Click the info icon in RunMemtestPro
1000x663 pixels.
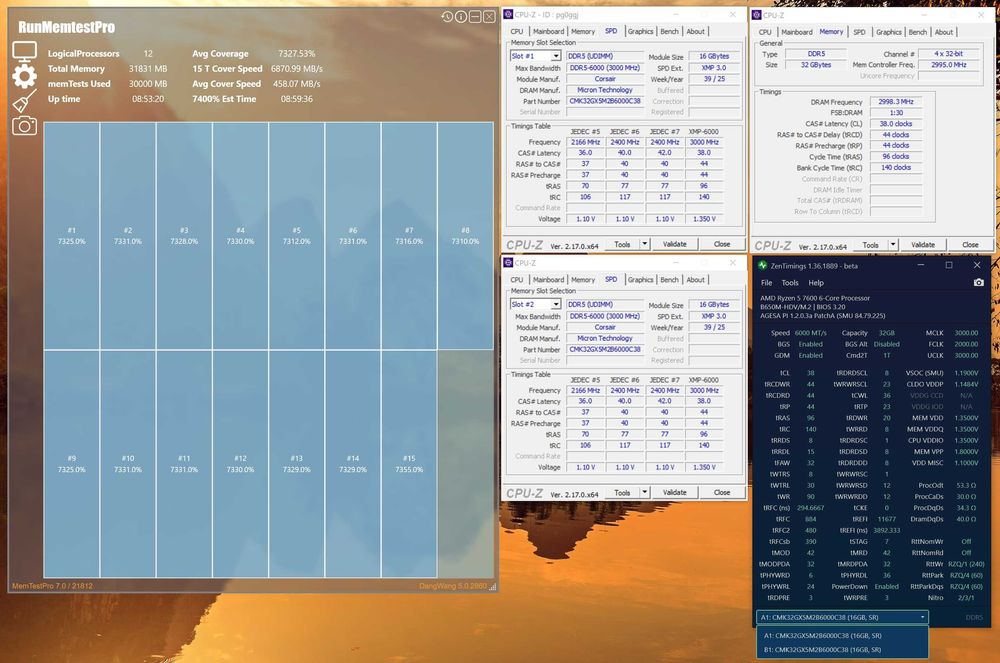(461, 17)
